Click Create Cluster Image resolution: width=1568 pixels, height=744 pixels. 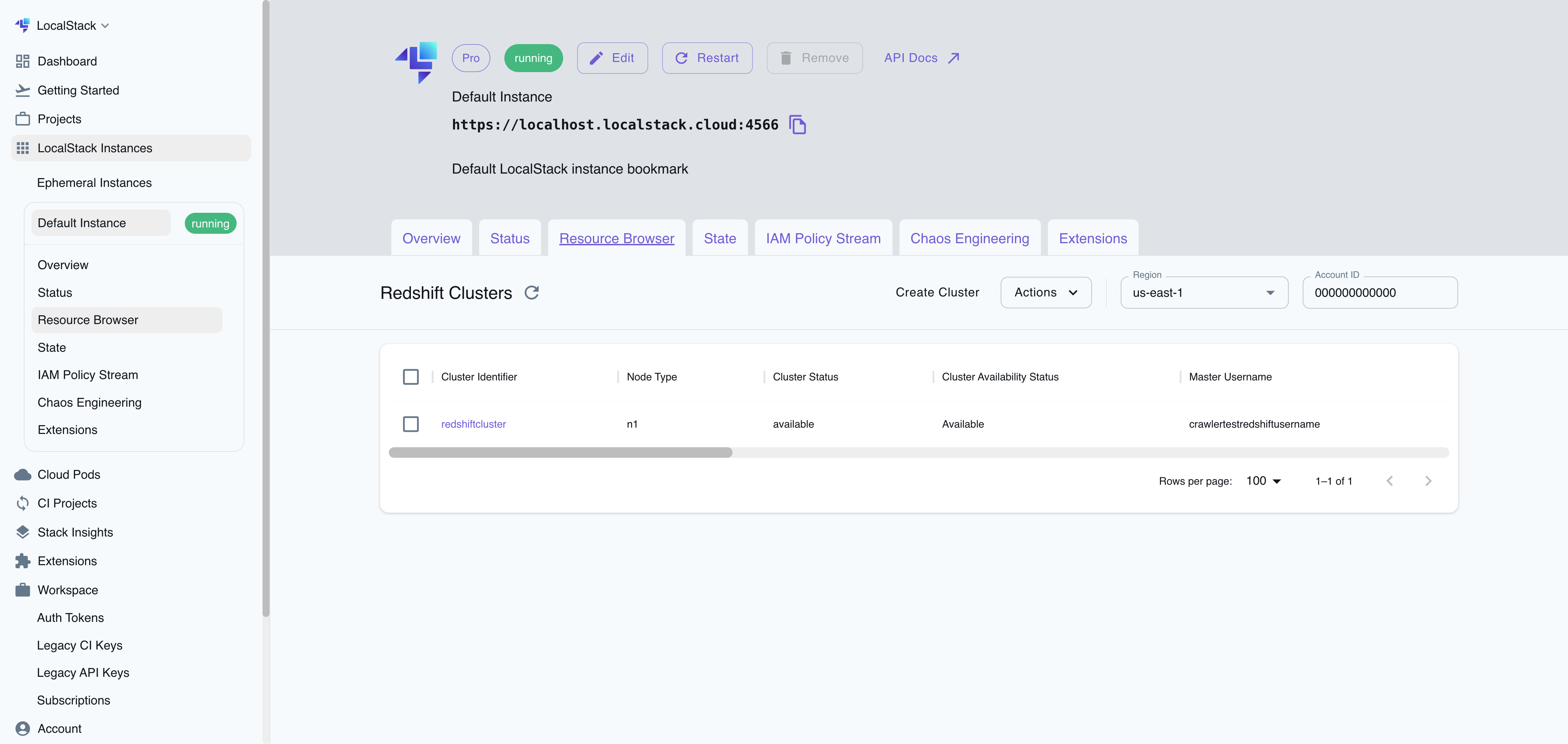coord(937,292)
